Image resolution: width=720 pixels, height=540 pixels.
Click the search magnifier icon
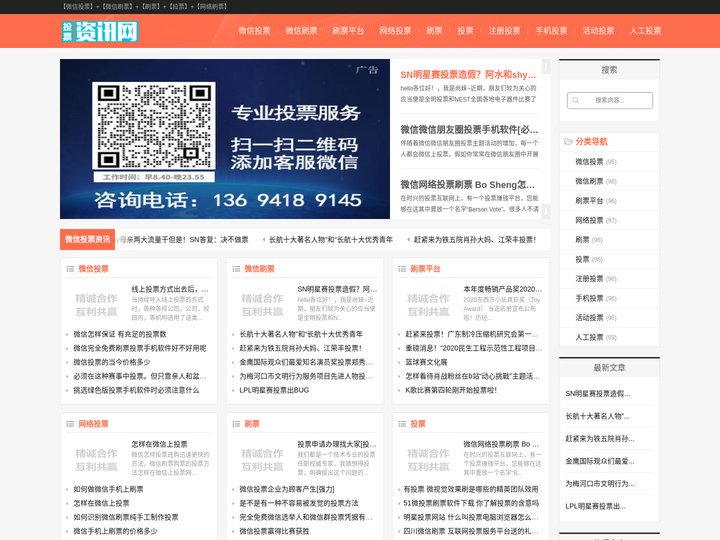click(x=575, y=100)
